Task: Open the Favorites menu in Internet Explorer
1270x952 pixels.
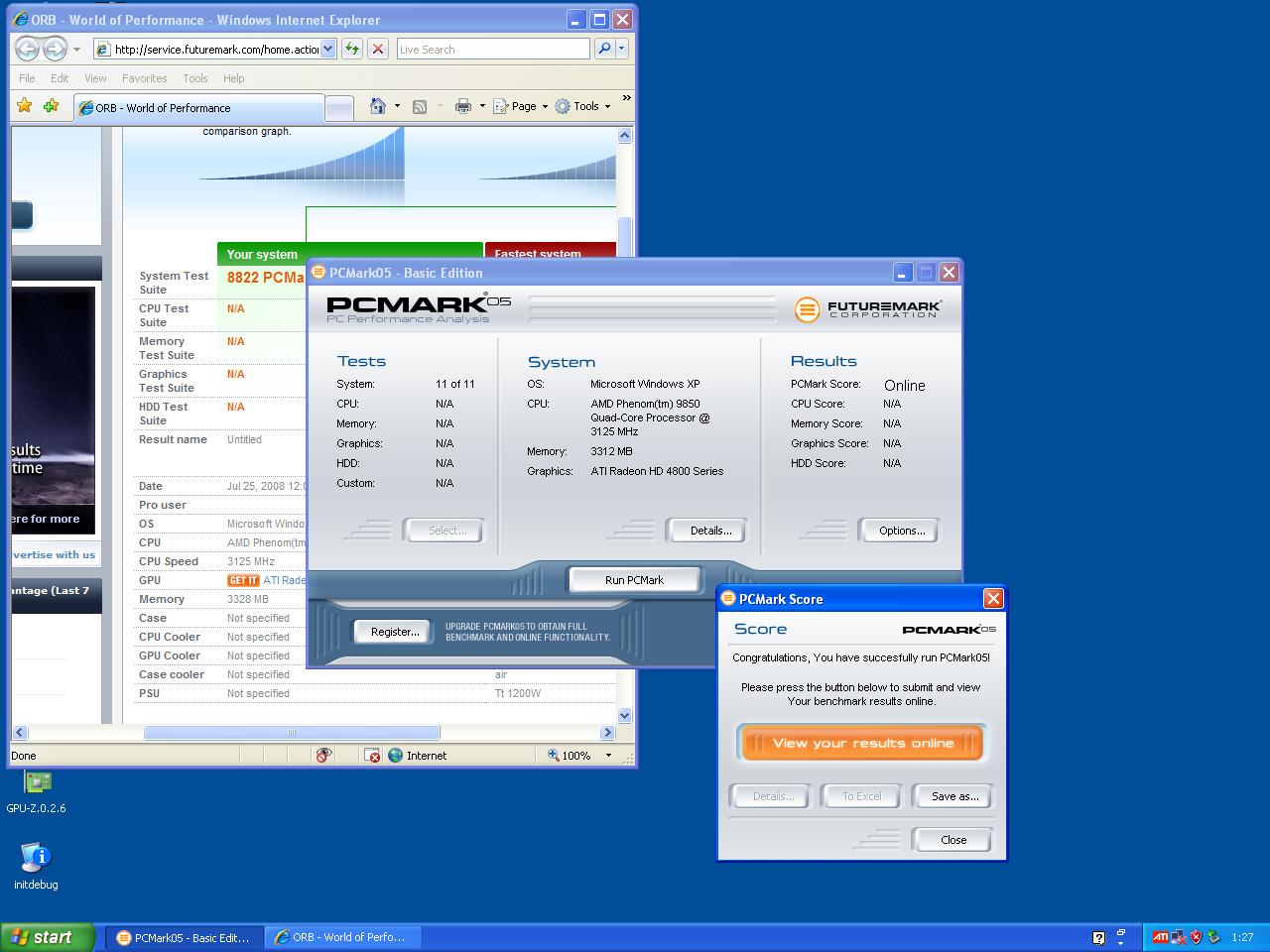Action: click(x=145, y=78)
